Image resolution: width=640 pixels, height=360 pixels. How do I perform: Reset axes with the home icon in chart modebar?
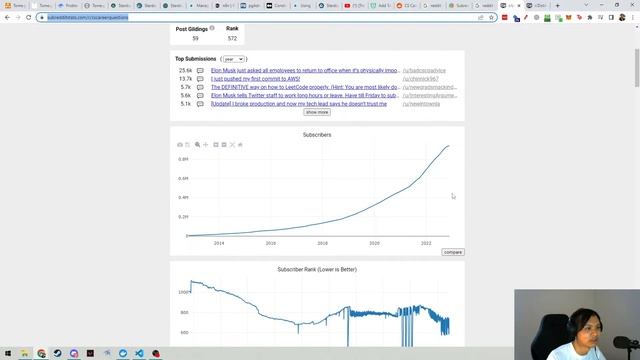pyautogui.click(x=240, y=145)
